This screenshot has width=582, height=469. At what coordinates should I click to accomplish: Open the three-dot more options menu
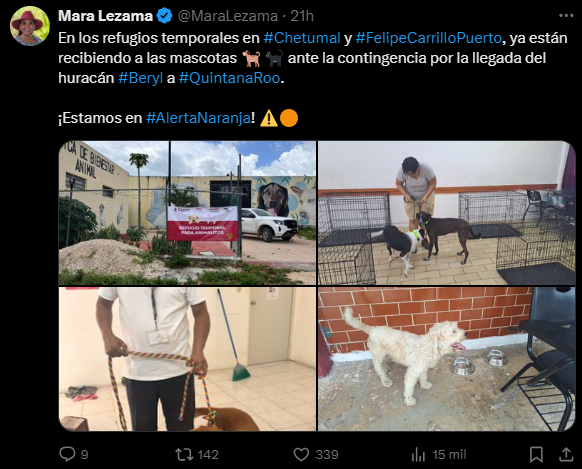(x=566, y=16)
